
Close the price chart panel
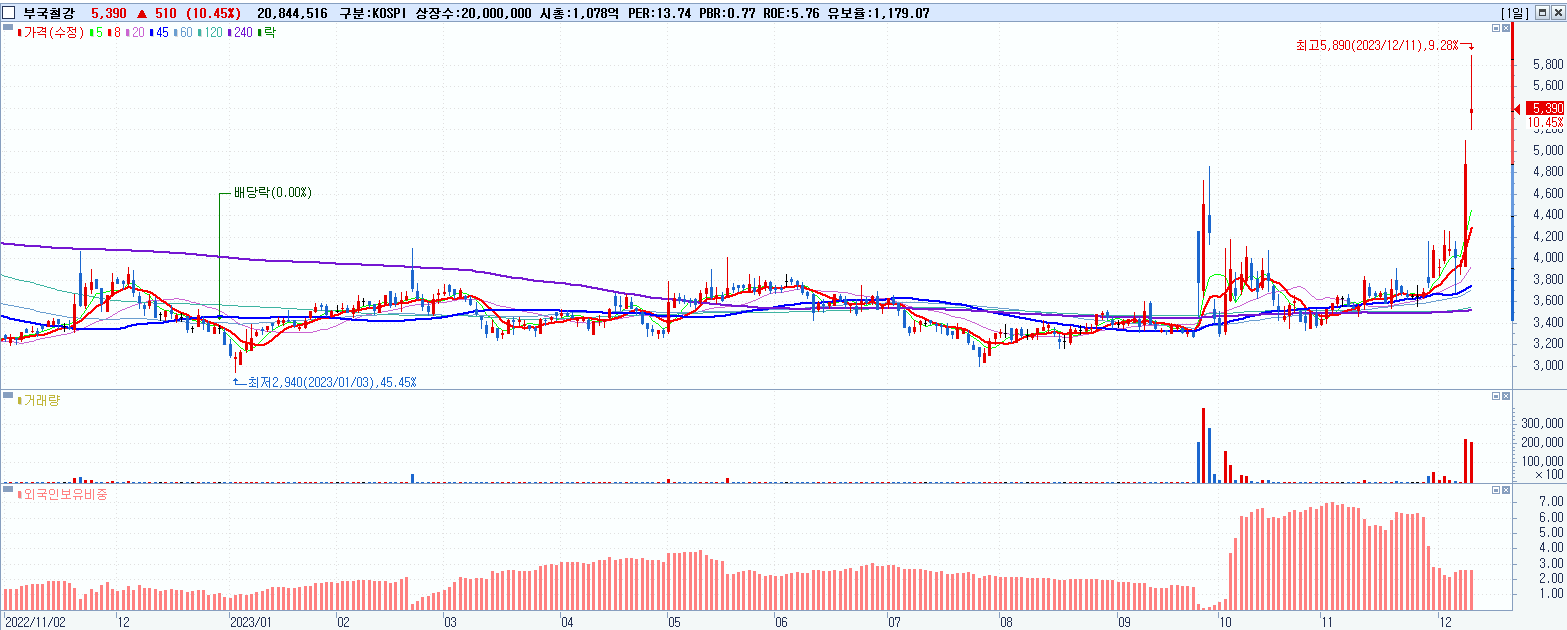[x=1506, y=29]
